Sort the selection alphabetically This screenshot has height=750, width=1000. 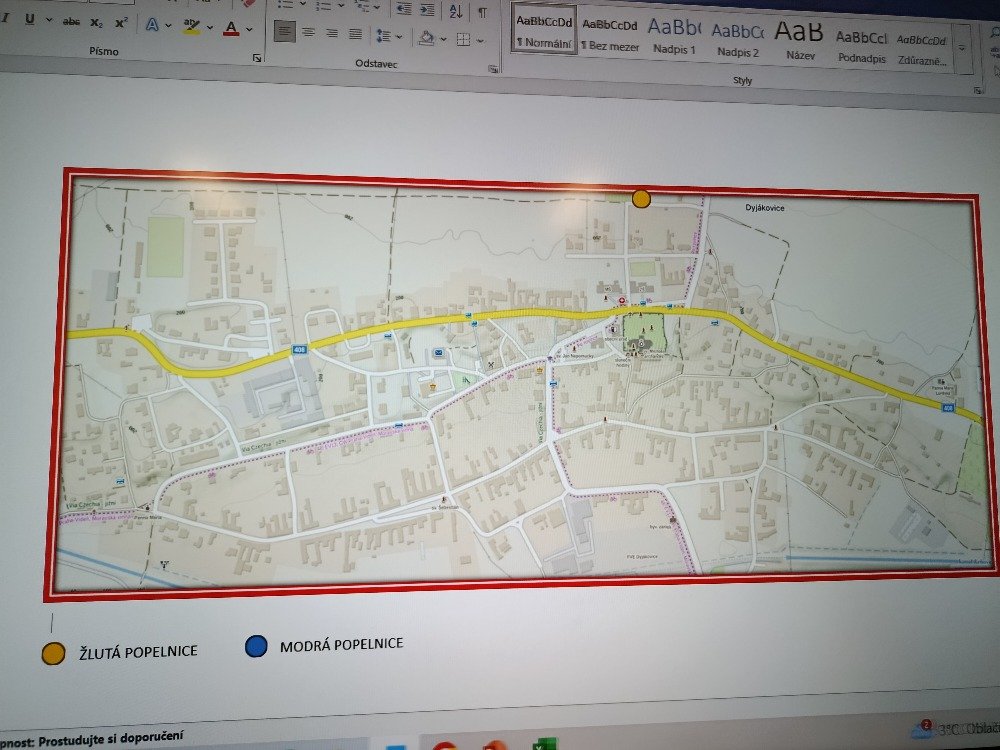(455, 12)
